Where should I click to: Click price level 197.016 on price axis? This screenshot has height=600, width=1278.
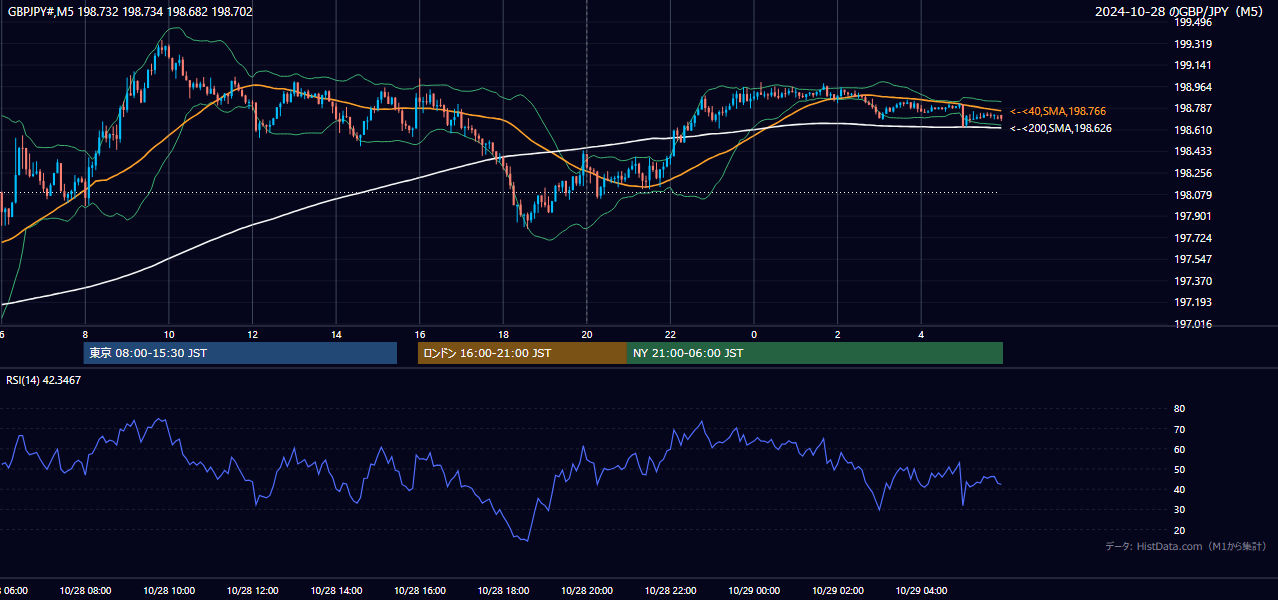(x=1193, y=324)
